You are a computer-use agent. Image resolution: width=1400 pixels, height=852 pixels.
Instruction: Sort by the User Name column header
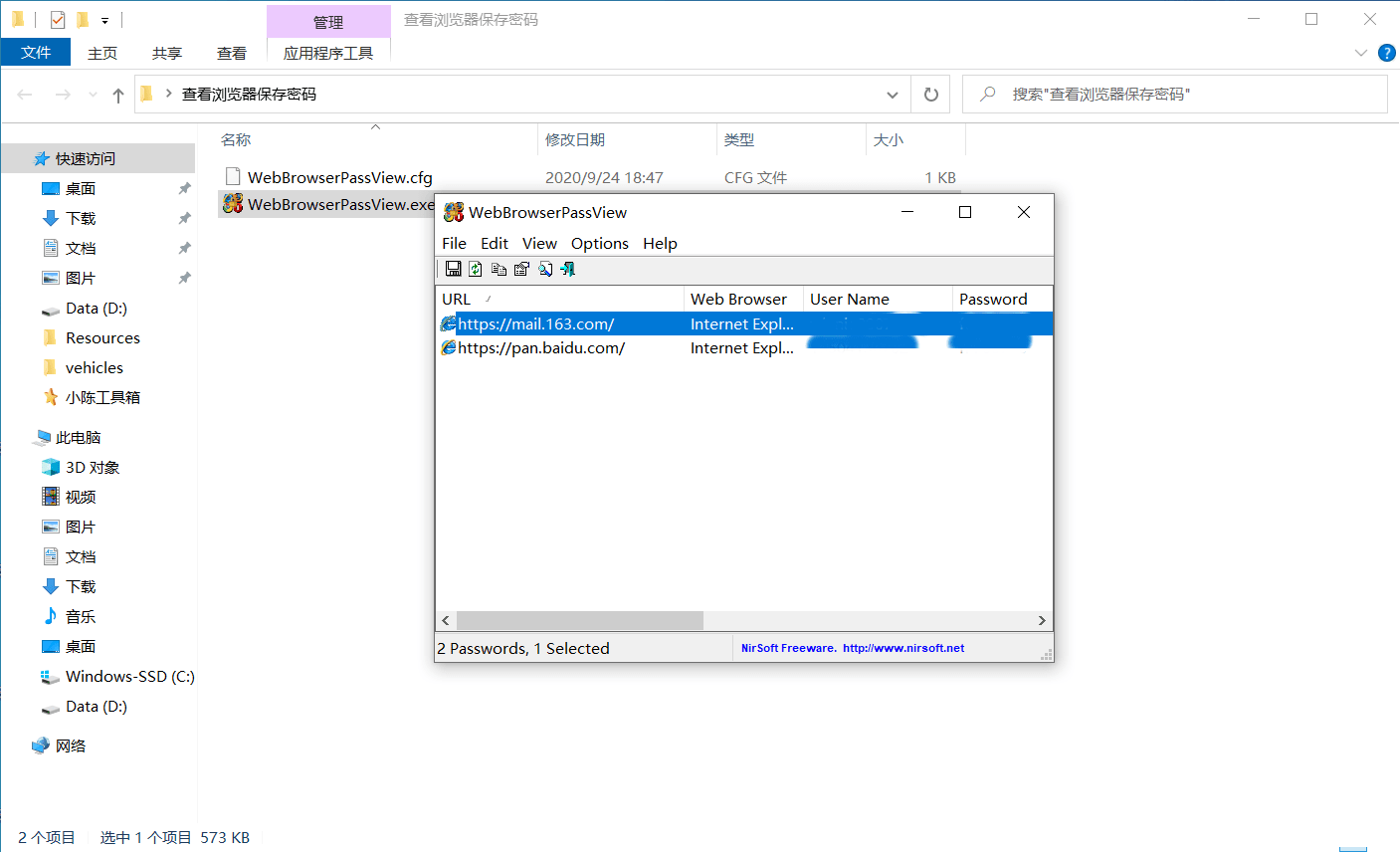coord(878,299)
